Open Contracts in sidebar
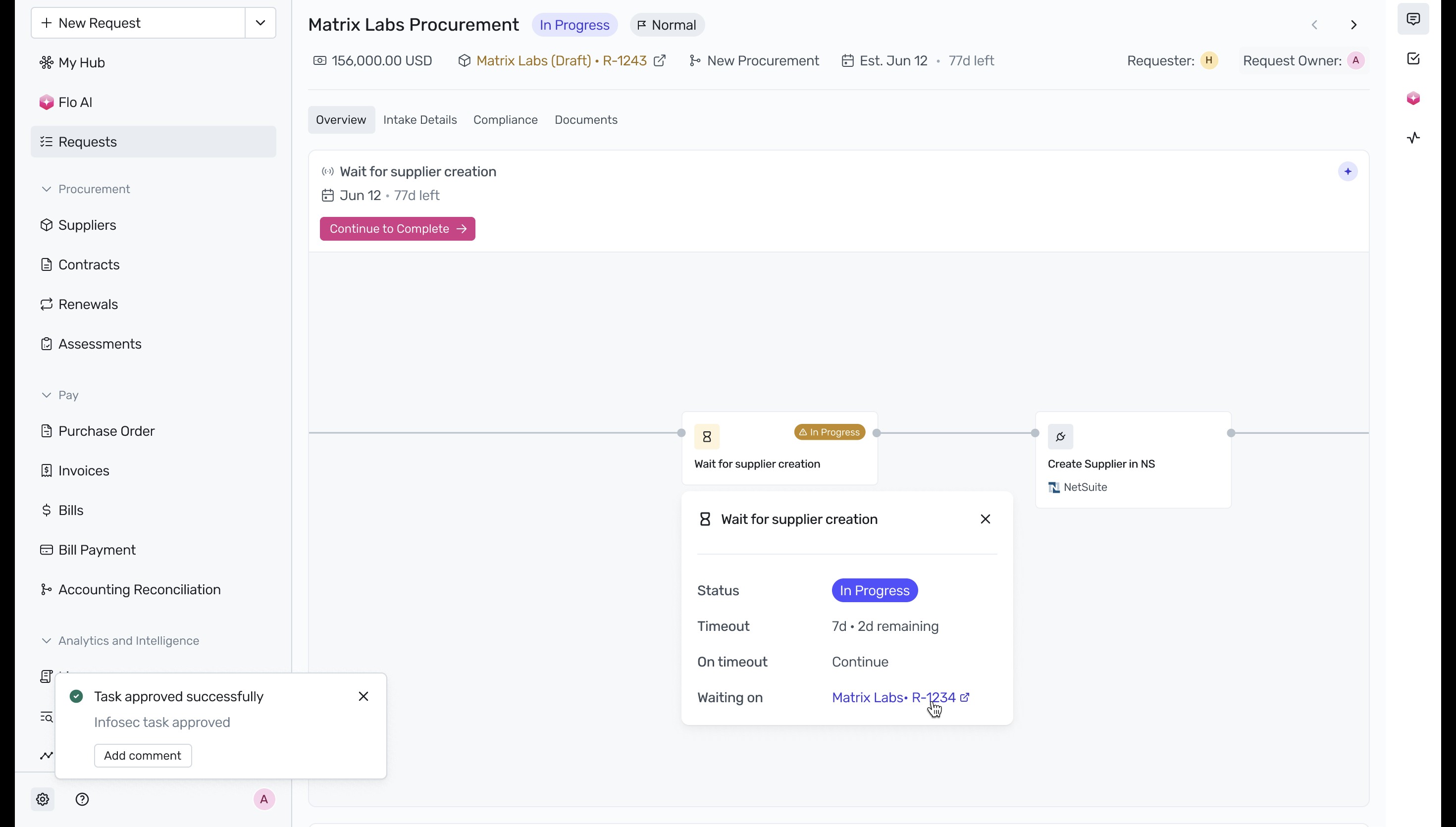Image resolution: width=1456 pixels, height=827 pixels. tap(154, 264)
